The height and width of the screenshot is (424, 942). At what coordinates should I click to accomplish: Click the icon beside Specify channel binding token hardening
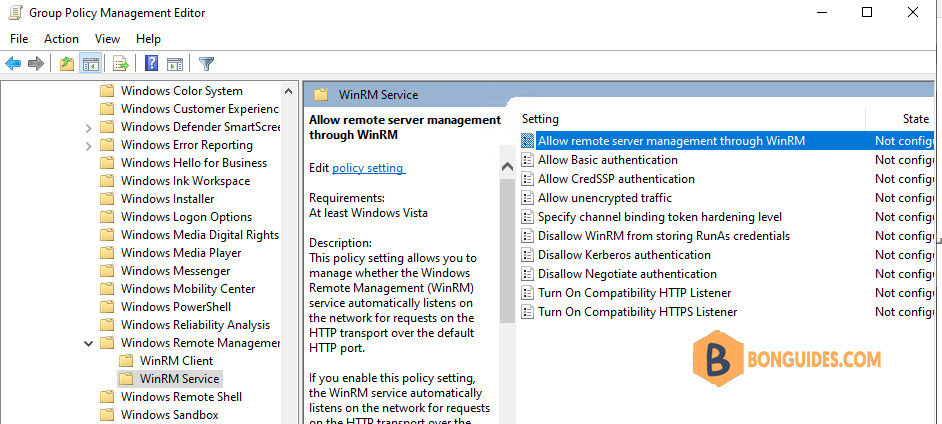coord(527,217)
